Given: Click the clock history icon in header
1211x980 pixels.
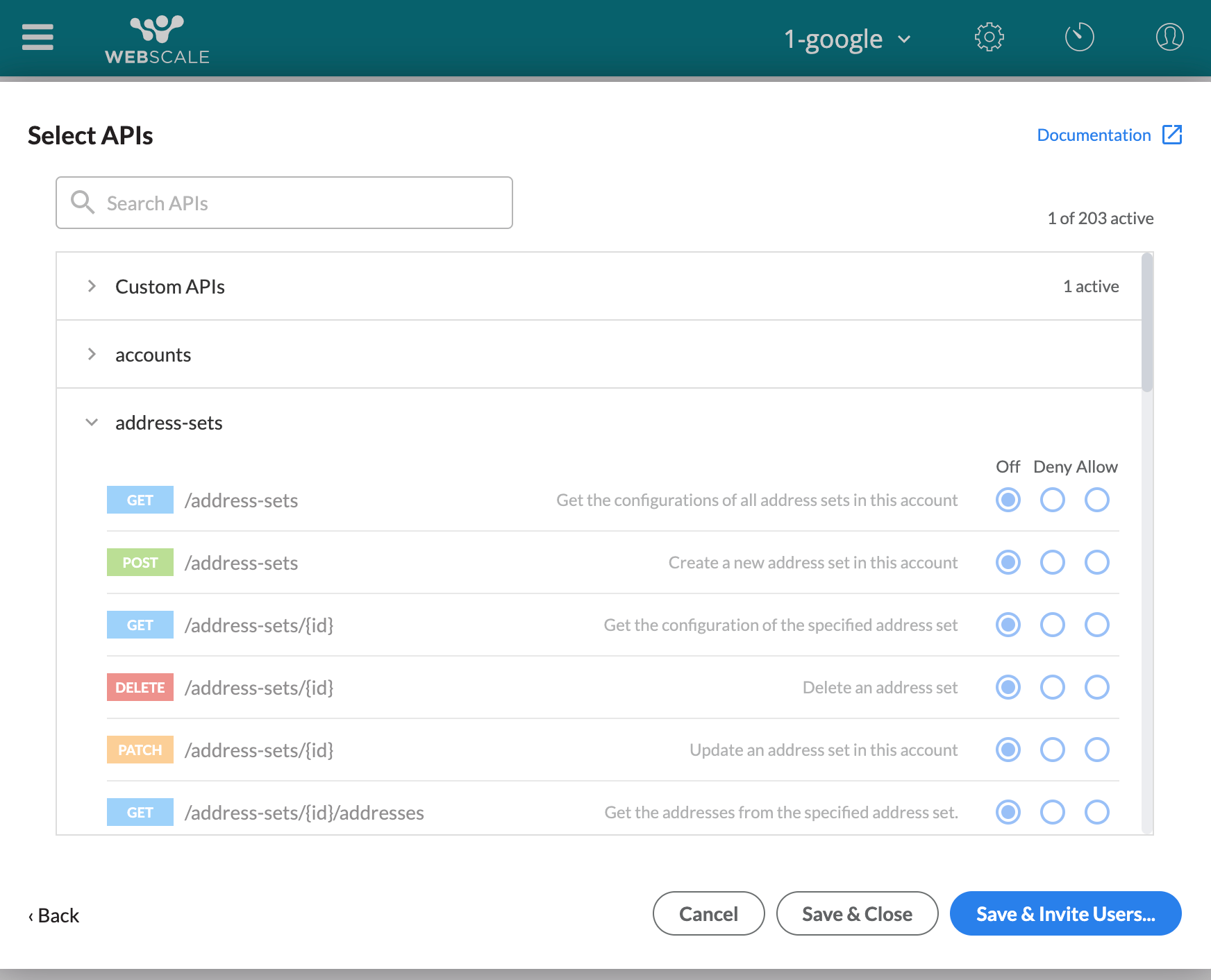Looking at the screenshot, I should pos(1079,37).
